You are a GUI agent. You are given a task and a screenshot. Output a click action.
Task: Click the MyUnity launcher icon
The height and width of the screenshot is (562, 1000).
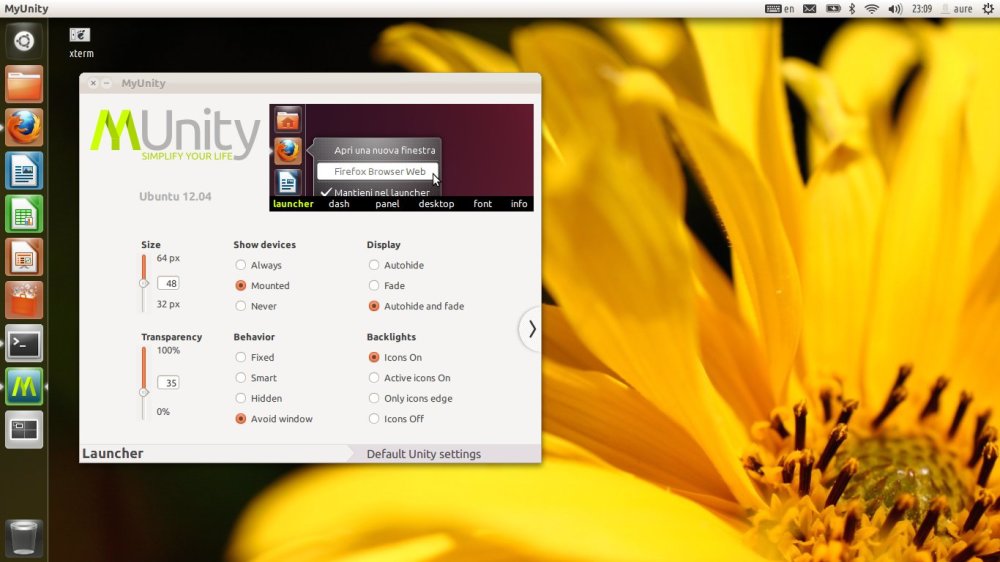(24, 387)
